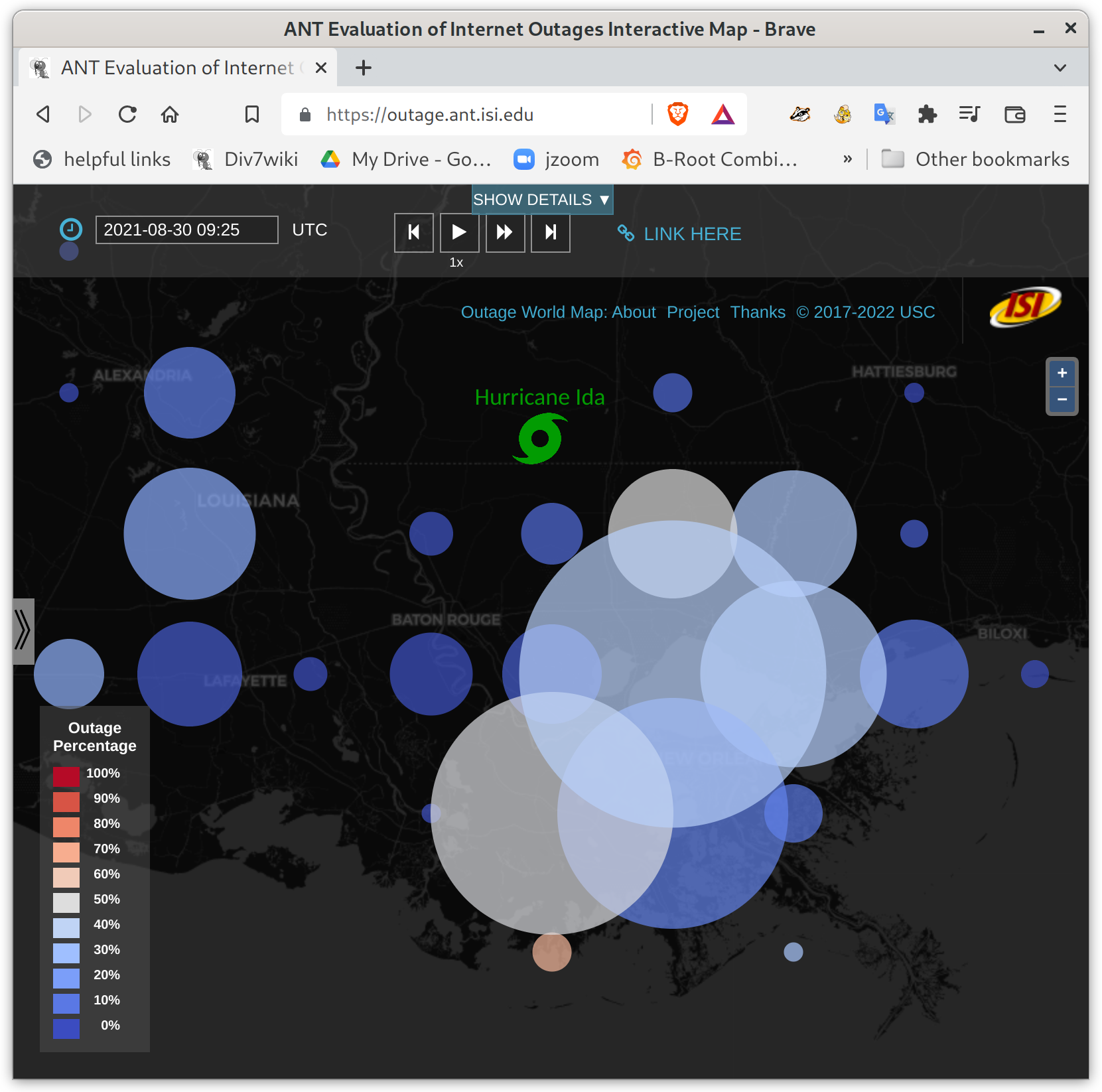Click the 100% outage legend swatch
1102x1092 pixels.
click(66, 776)
